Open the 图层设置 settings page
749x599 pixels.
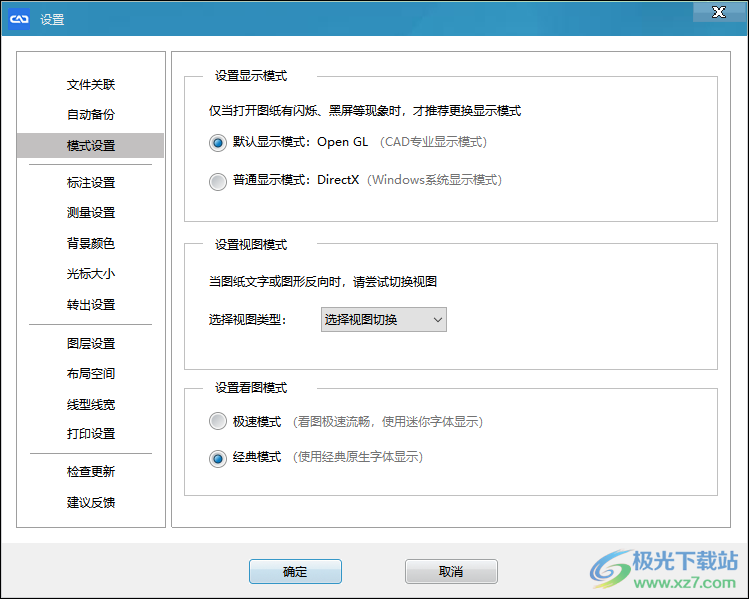coord(91,343)
